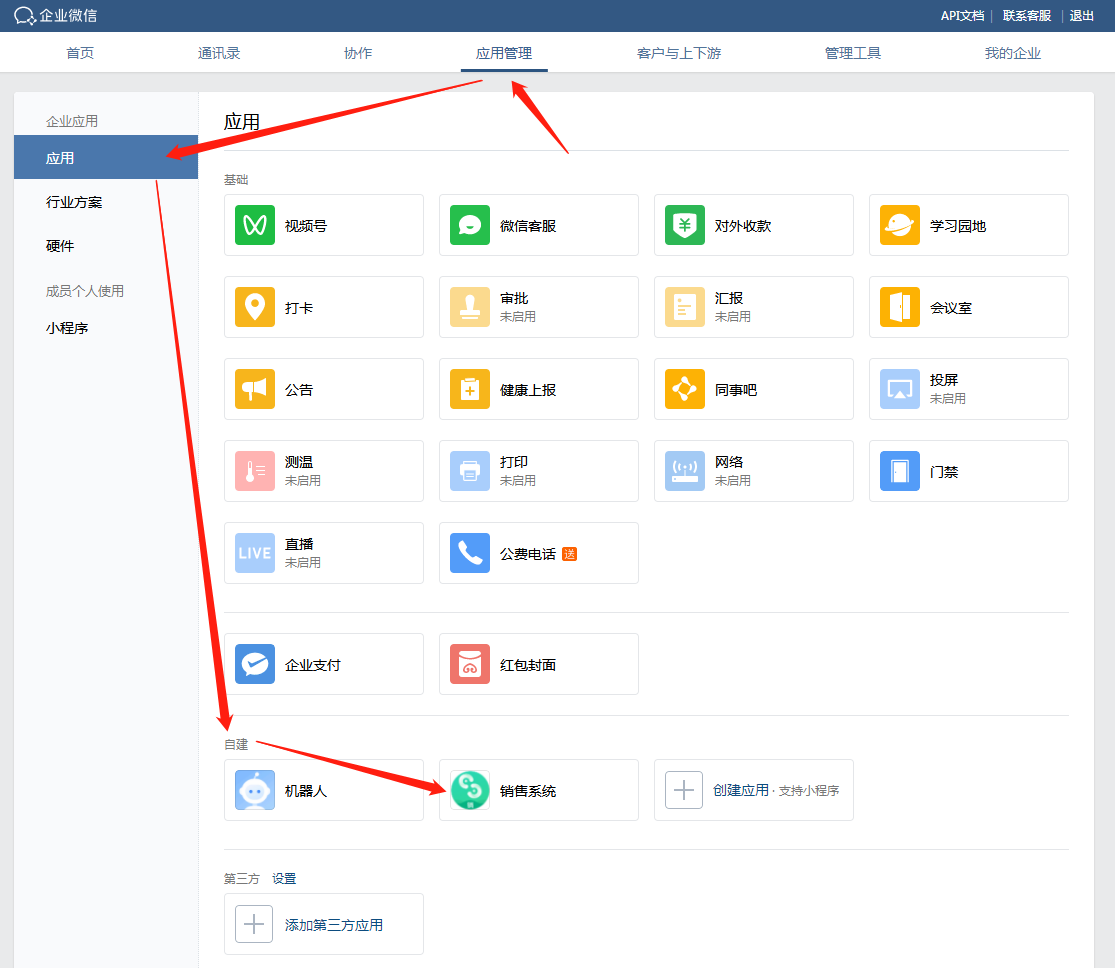Click the 送 badge on 公费电话
The width and height of the screenshot is (1115, 968).
[x=570, y=554]
